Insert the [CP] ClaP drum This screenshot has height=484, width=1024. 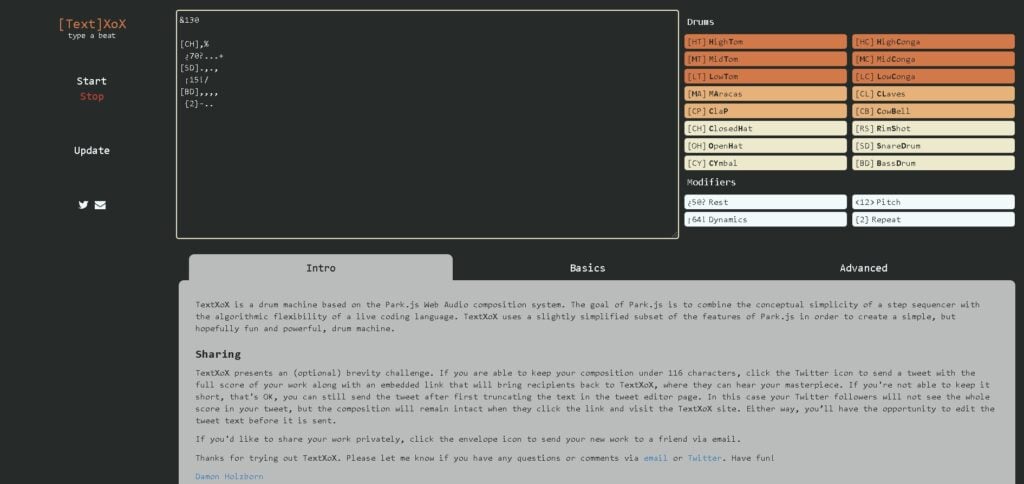pos(765,111)
